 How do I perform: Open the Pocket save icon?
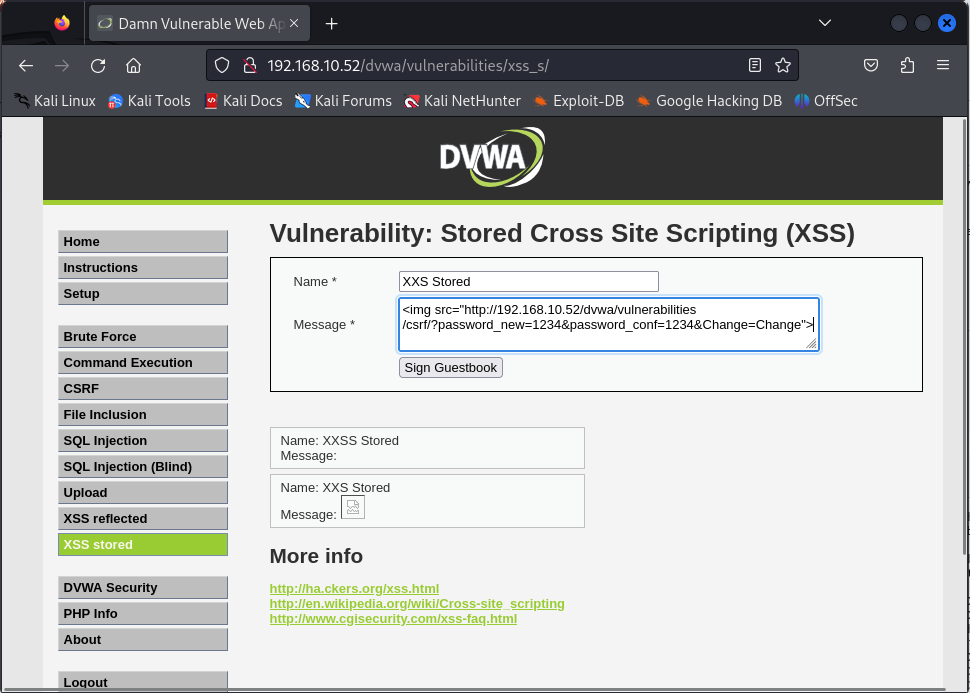click(x=871, y=66)
